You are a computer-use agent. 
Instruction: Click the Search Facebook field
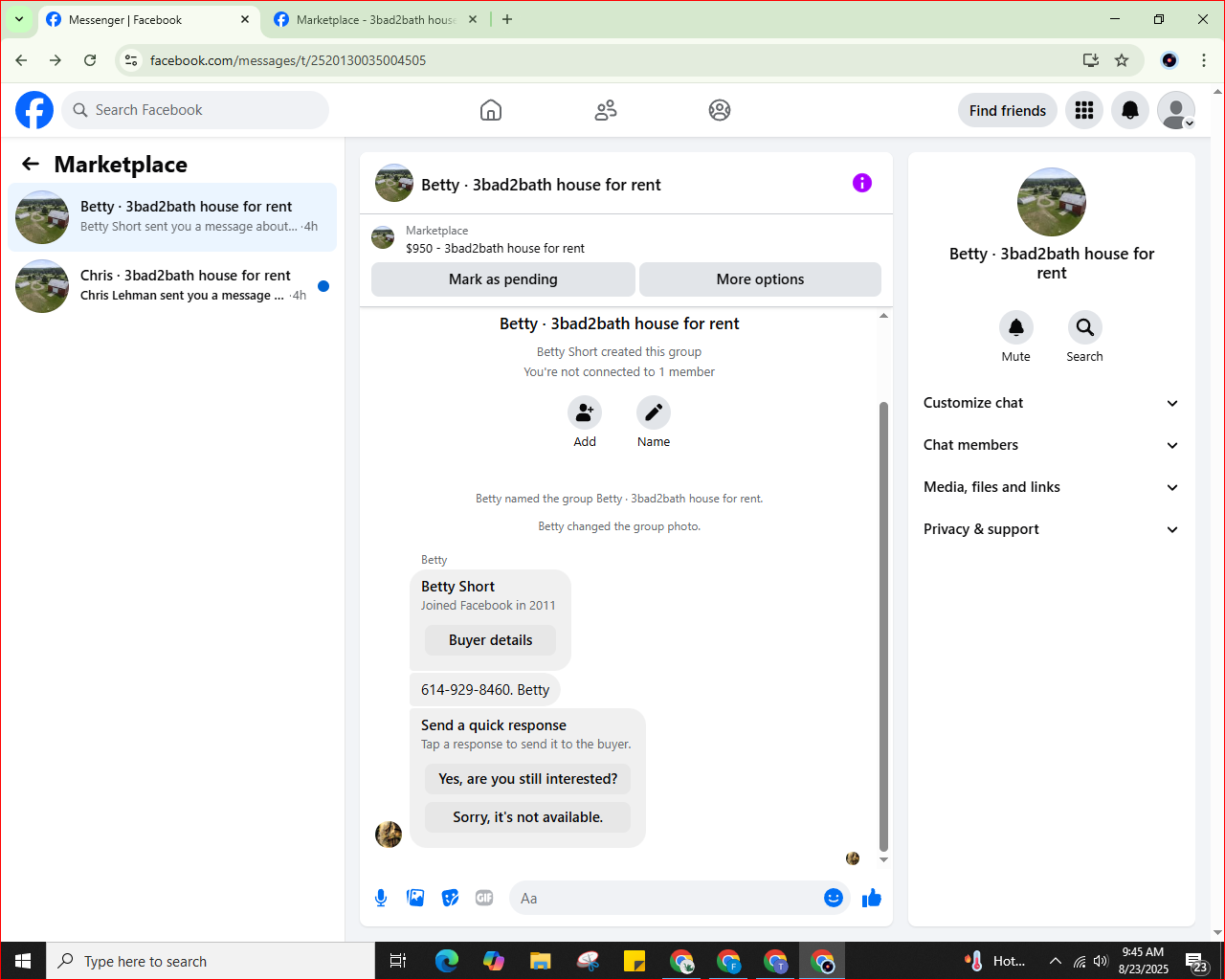pyautogui.click(x=195, y=110)
